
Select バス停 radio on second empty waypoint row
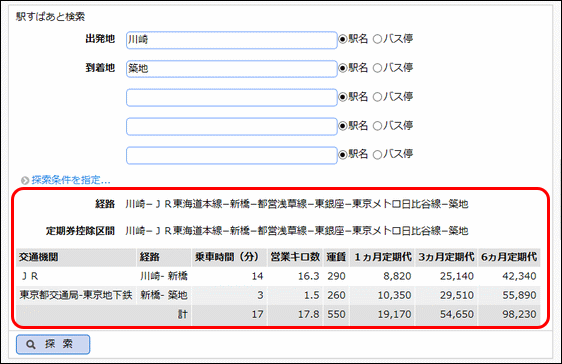(377, 126)
